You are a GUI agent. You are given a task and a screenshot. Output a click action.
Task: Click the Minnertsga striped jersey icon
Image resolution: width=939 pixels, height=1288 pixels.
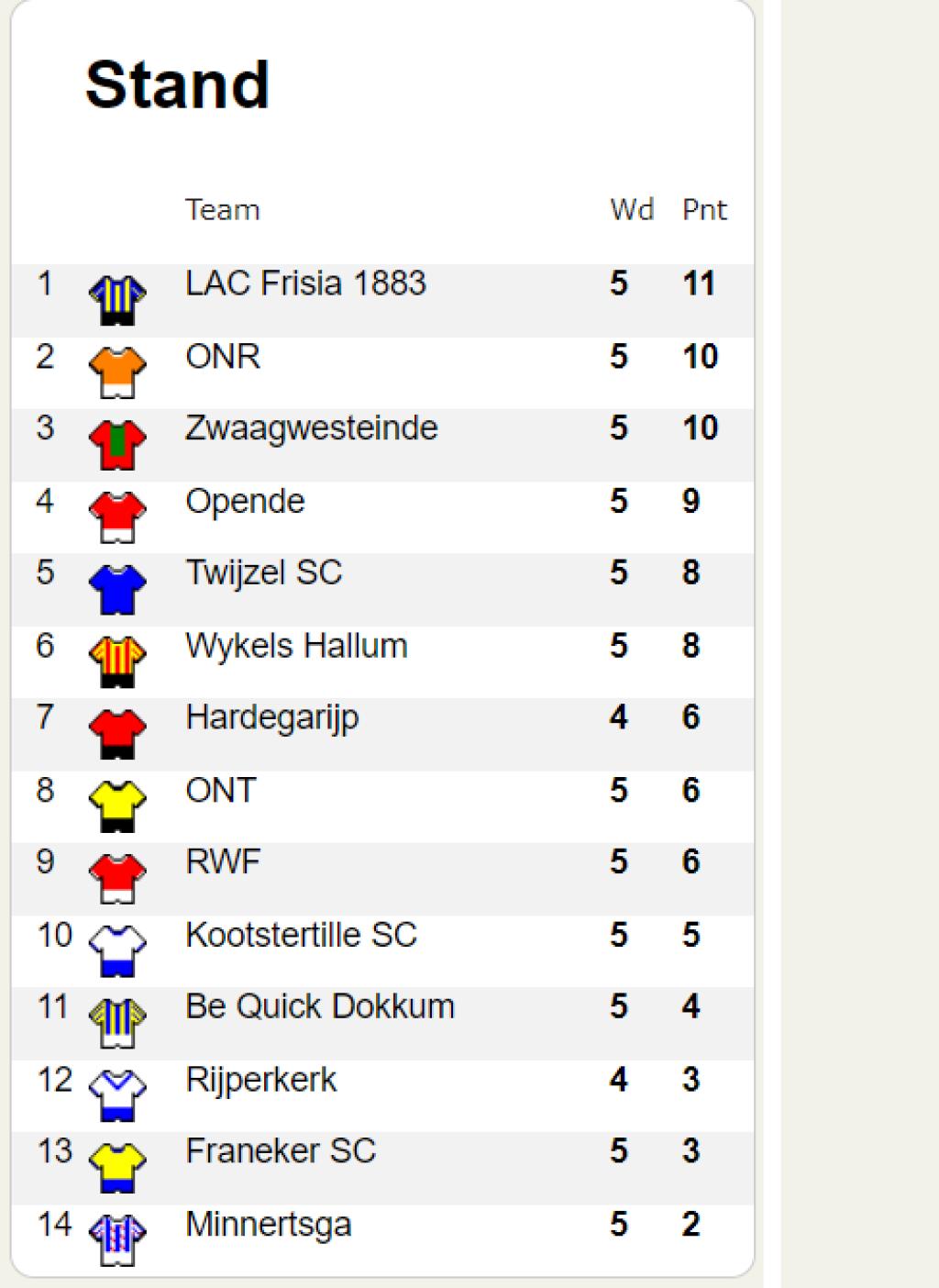[x=117, y=1241]
